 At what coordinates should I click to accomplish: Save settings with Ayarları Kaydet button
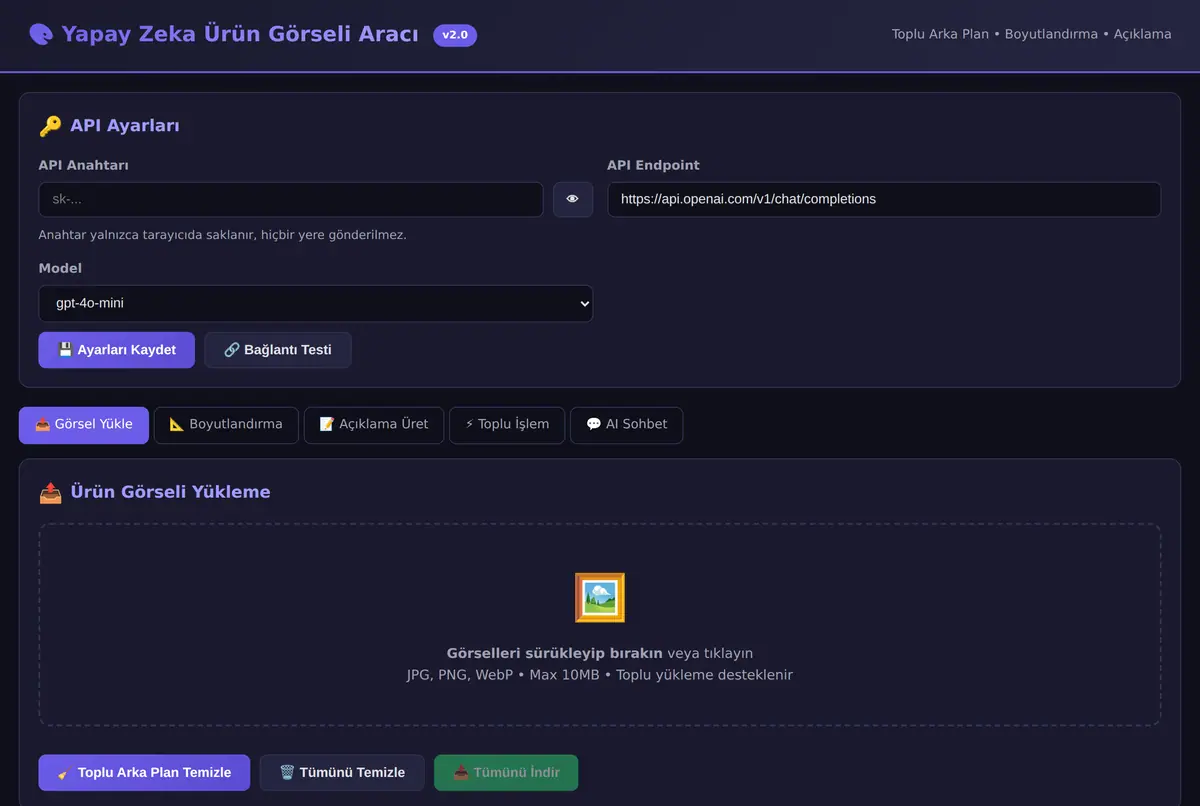117,350
